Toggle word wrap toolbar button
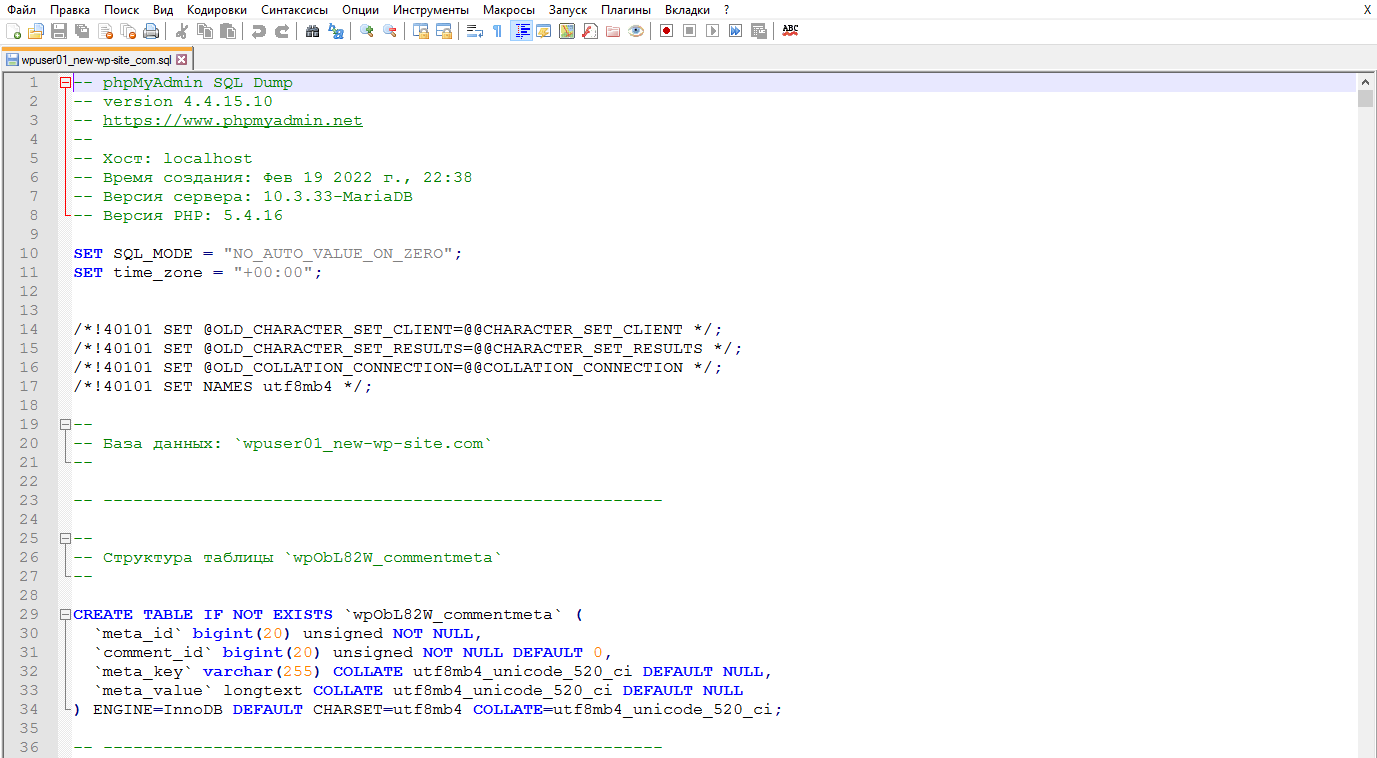The width and height of the screenshot is (1377, 758). pos(474,31)
